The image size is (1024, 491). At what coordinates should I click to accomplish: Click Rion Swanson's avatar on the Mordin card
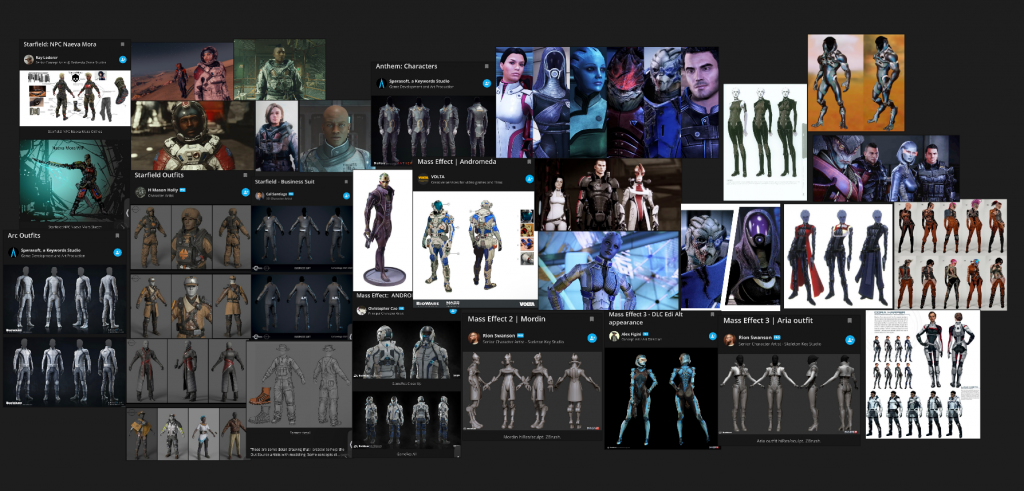pos(473,338)
